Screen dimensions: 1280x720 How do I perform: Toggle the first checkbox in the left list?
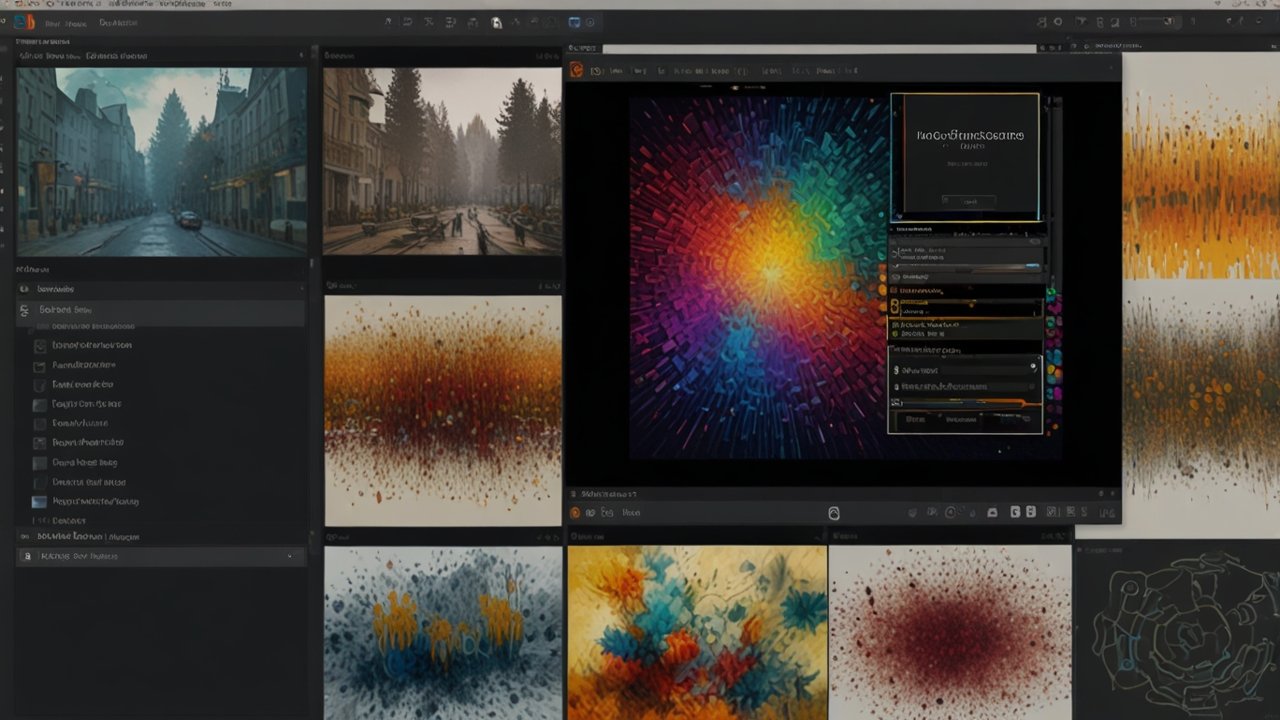point(40,346)
